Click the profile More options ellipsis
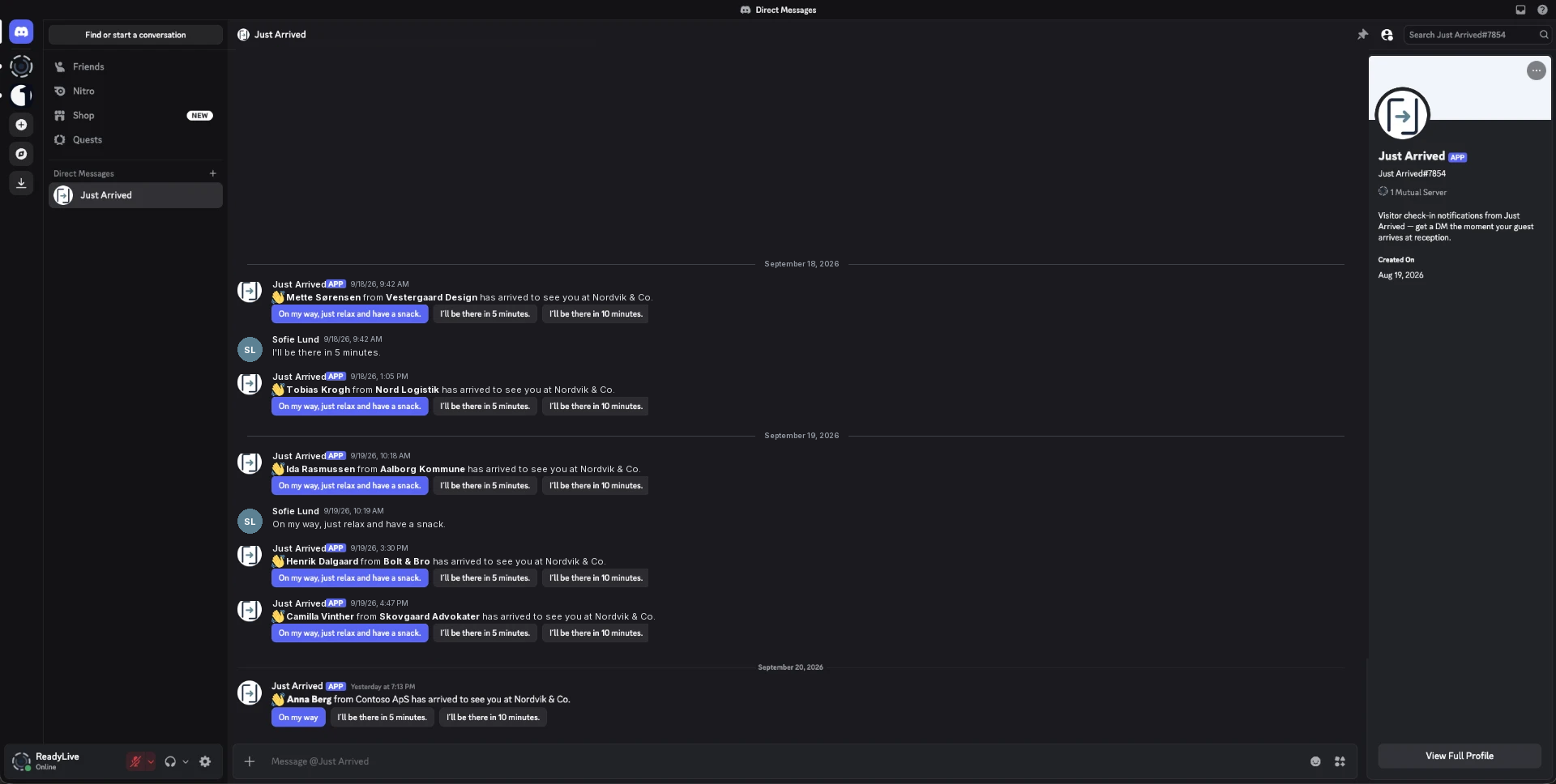 [1536, 70]
